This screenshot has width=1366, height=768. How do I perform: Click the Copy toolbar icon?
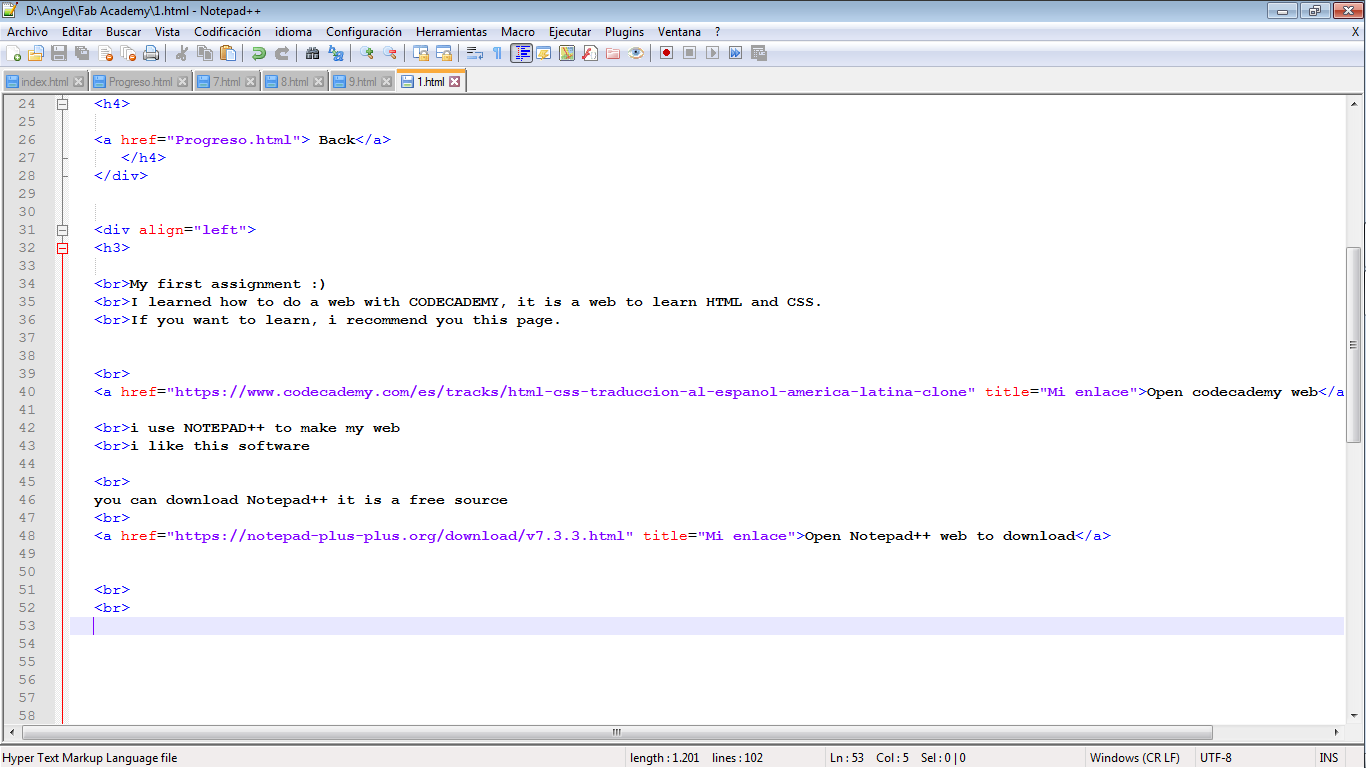(205, 53)
